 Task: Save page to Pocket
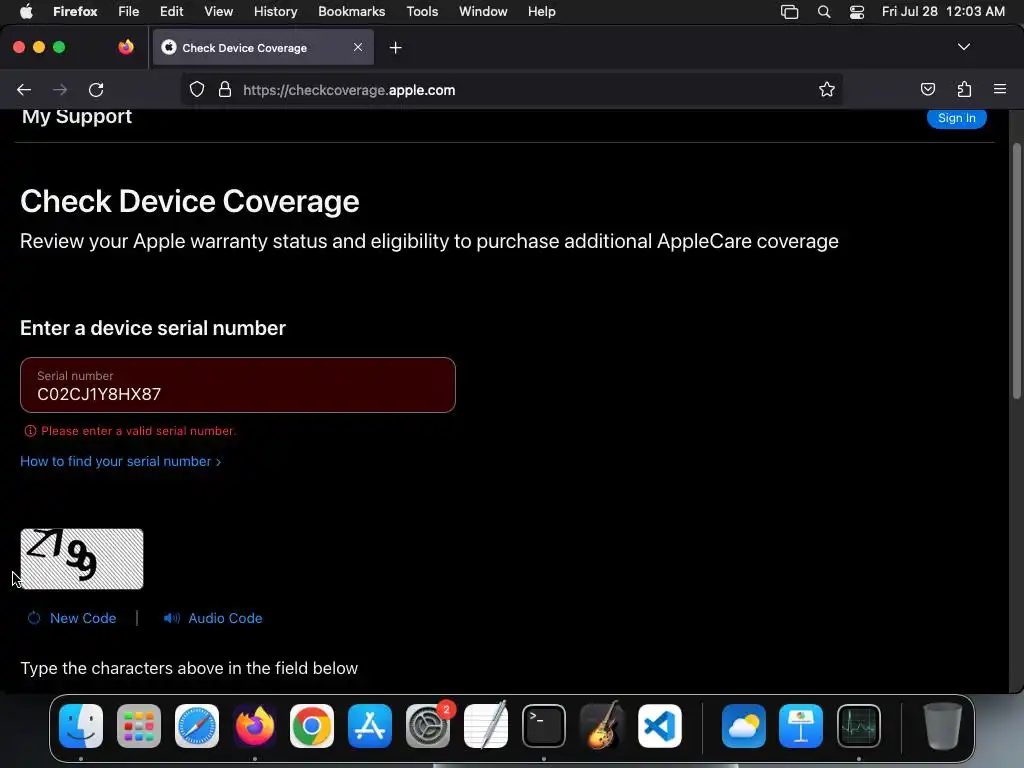pyautogui.click(x=927, y=89)
